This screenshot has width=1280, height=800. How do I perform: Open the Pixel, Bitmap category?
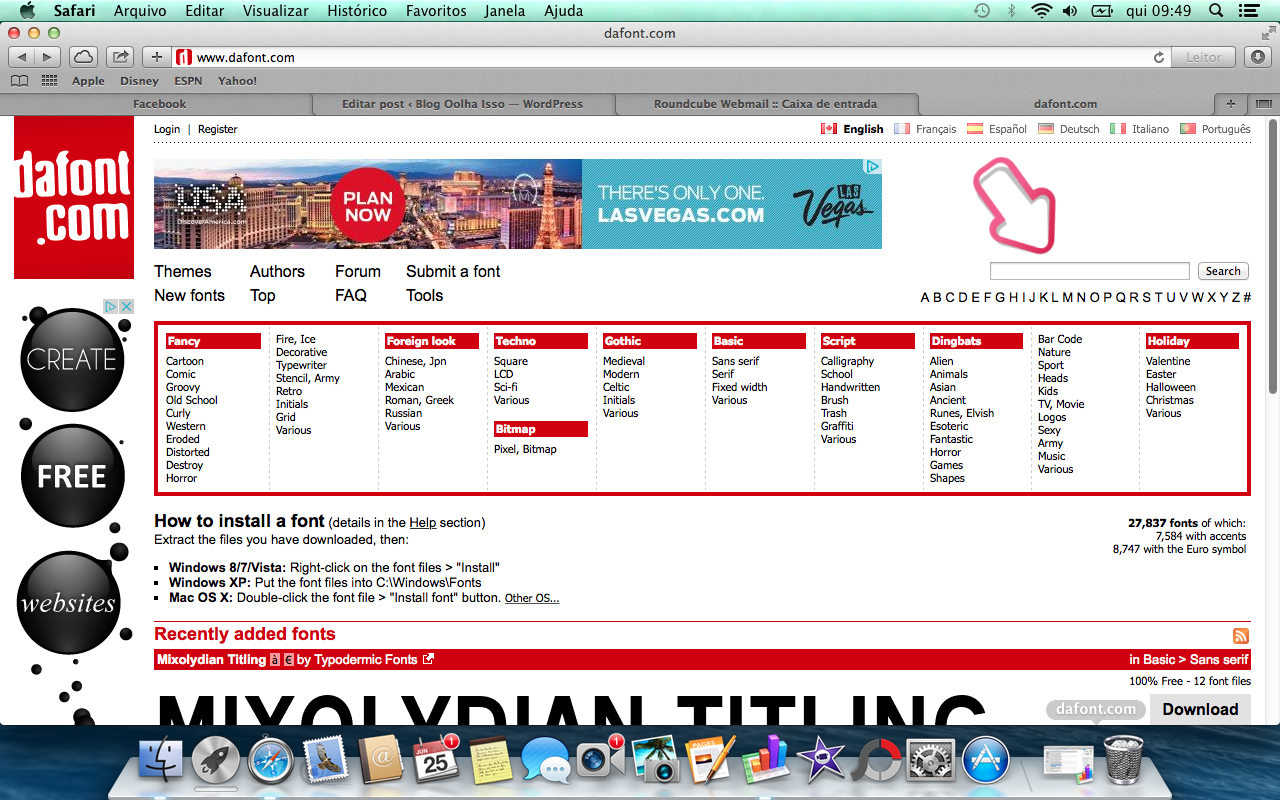[x=525, y=449]
